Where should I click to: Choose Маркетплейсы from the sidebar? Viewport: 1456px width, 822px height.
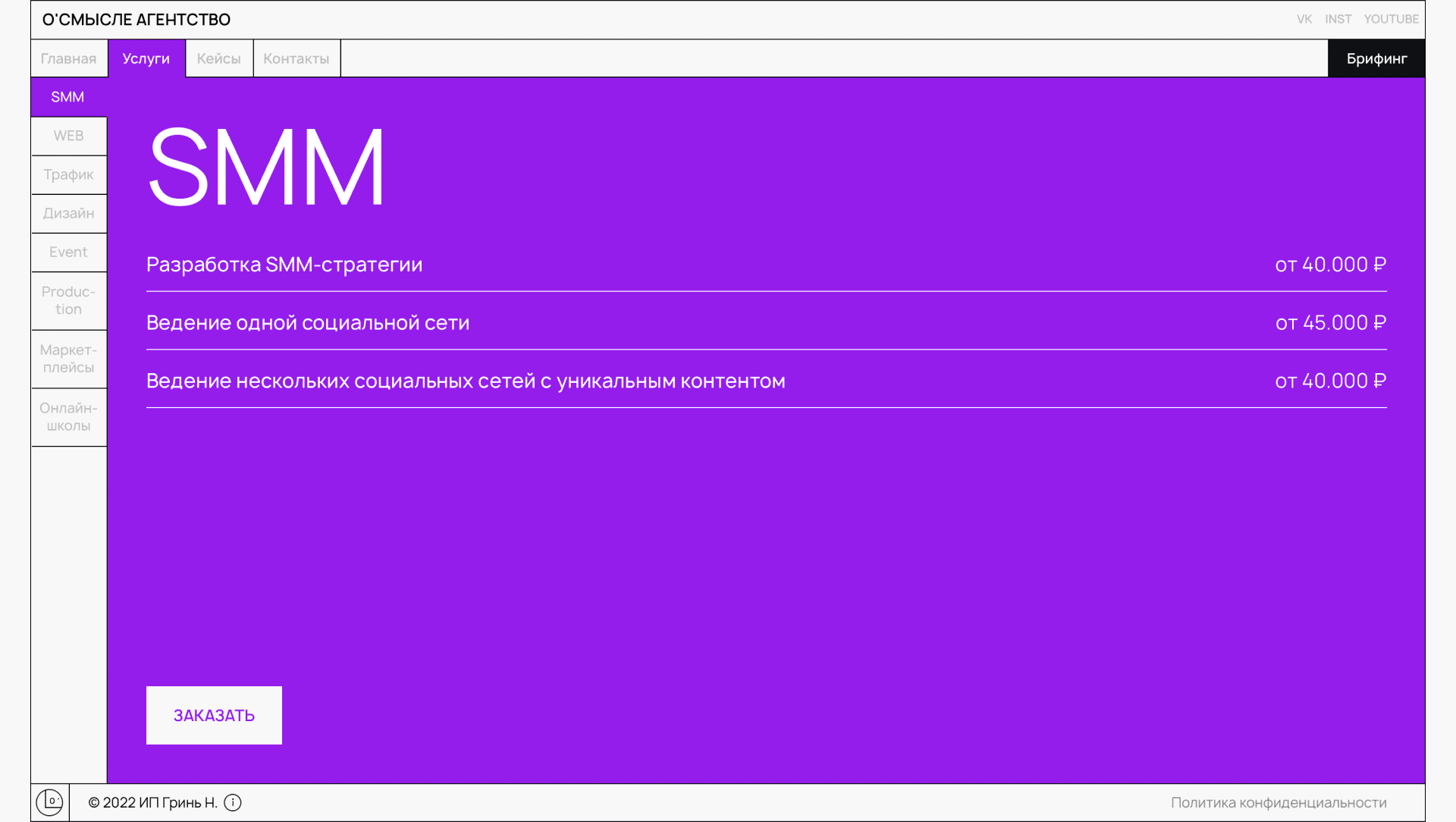tap(68, 359)
